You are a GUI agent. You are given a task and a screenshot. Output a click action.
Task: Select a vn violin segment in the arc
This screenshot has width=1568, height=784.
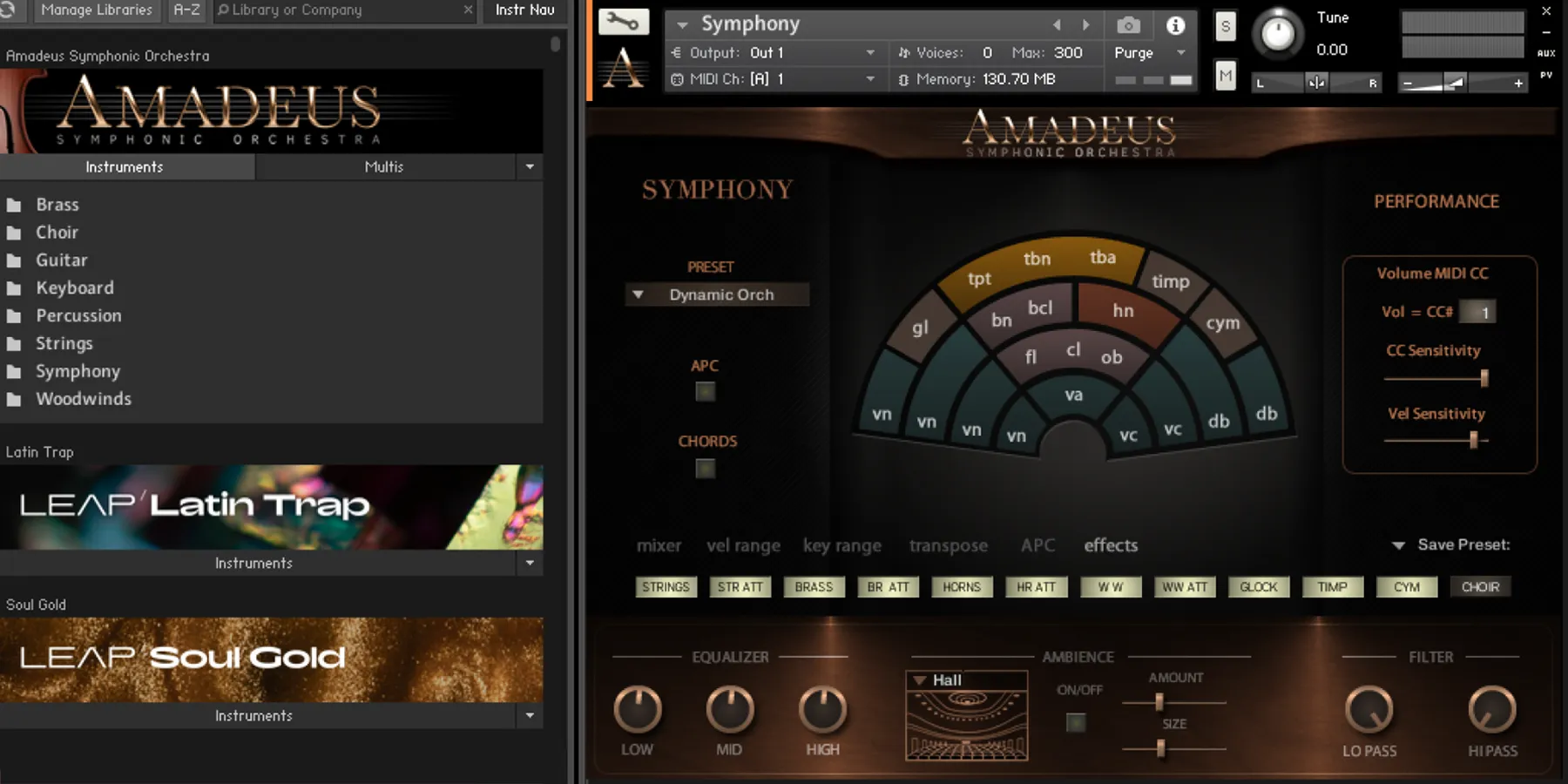(x=882, y=416)
